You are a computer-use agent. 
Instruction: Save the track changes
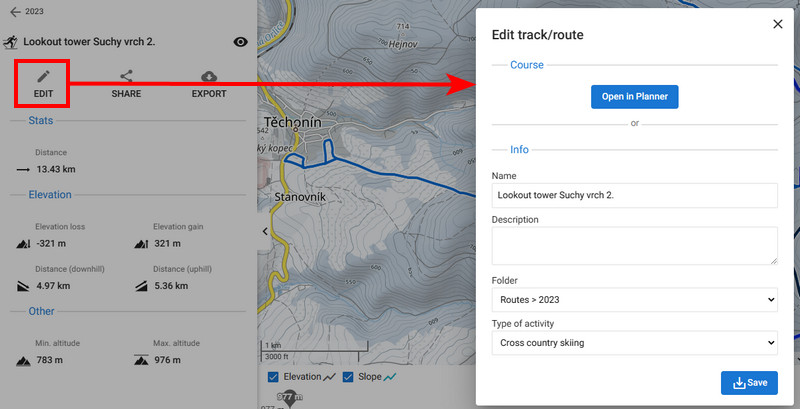tap(748, 382)
